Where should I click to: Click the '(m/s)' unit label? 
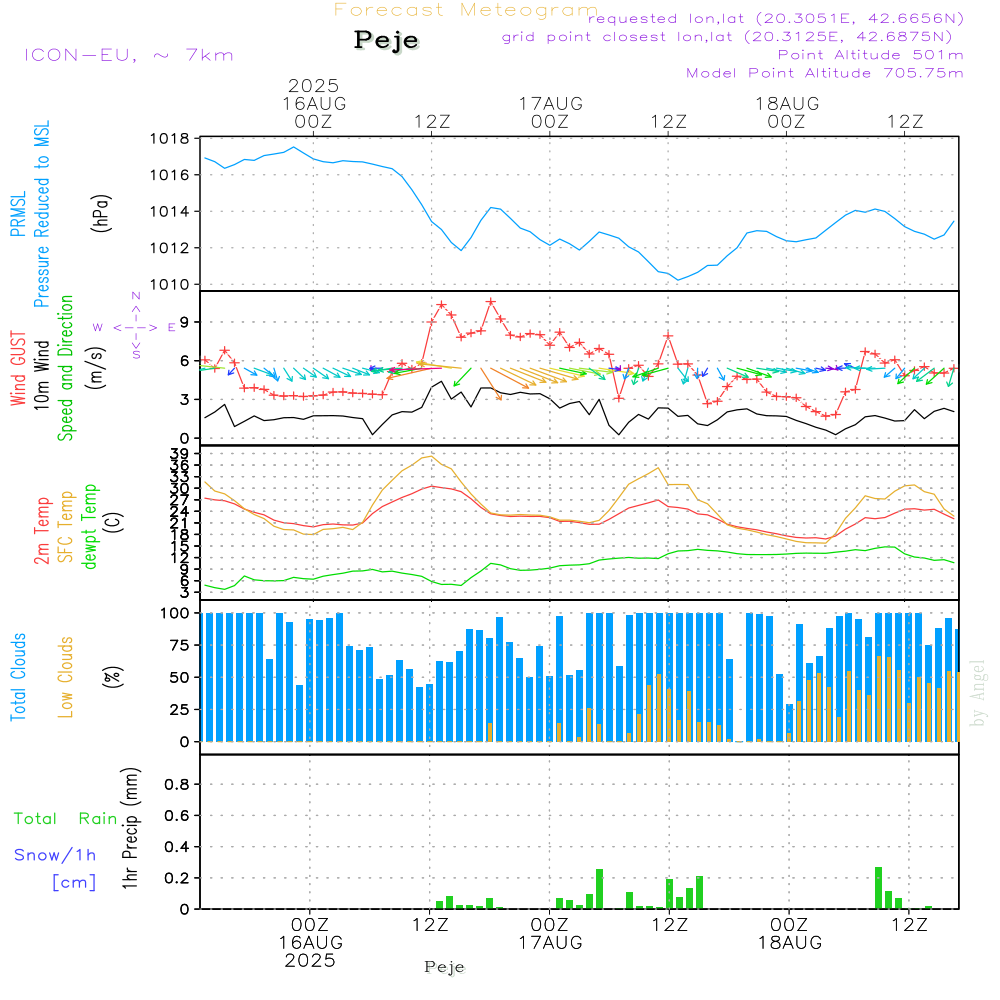(96, 369)
